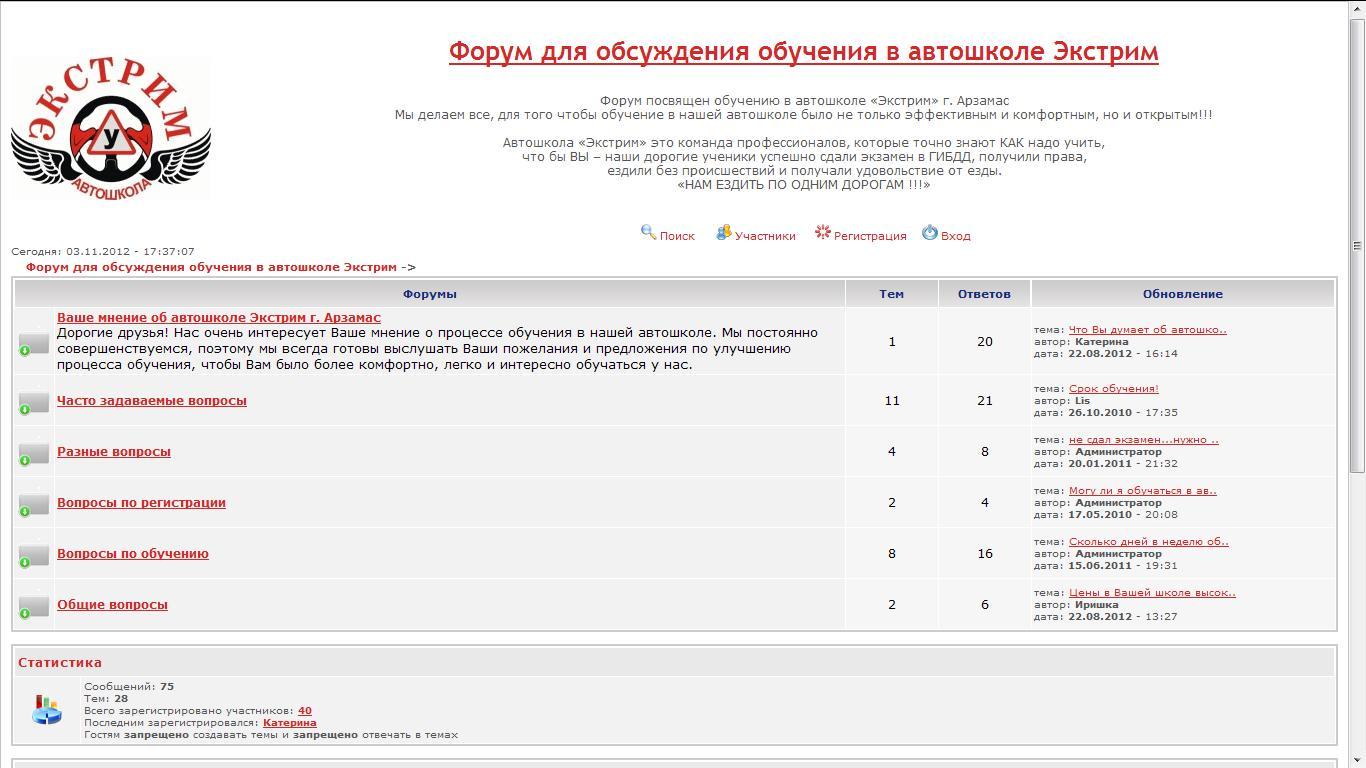Screen dimensions: 1366x768
Task: Open the Вопросы по регистрации forum
Action: point(141,502)
